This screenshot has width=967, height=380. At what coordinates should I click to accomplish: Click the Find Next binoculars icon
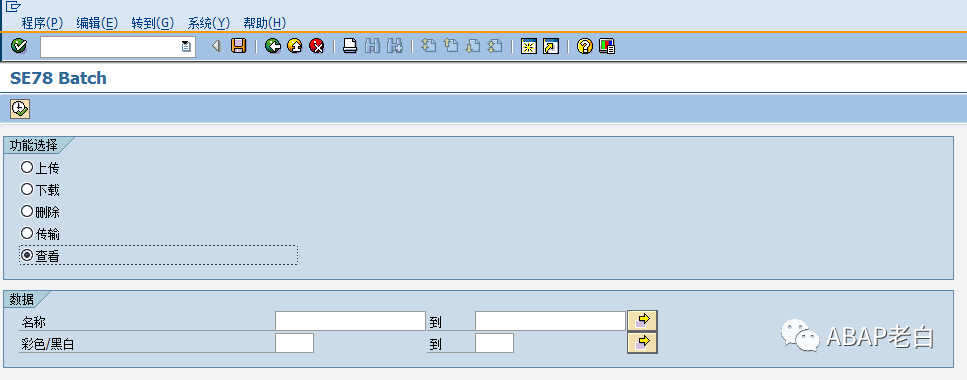(x=395, y=46)
